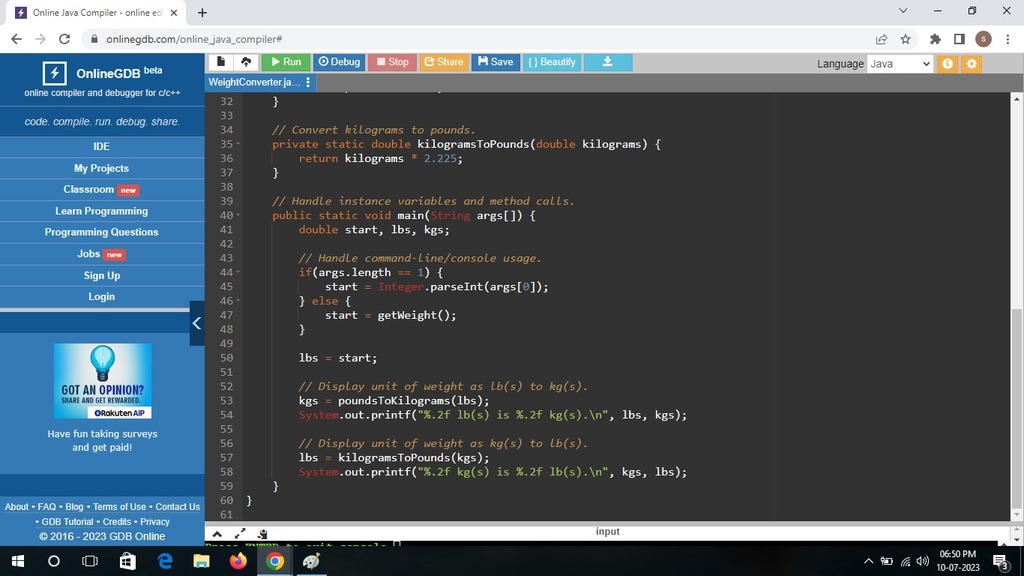Open the Jobs sidebar item
The width and height of the screenshot is (1024, 576).
click(x=102, y=254)
